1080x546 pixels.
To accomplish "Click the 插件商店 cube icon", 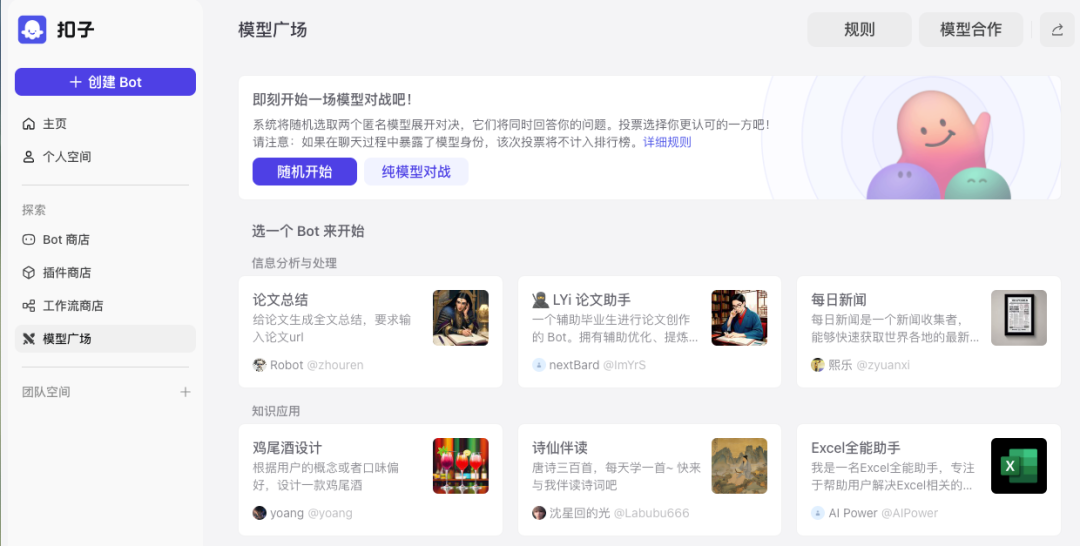I will 28,273.
